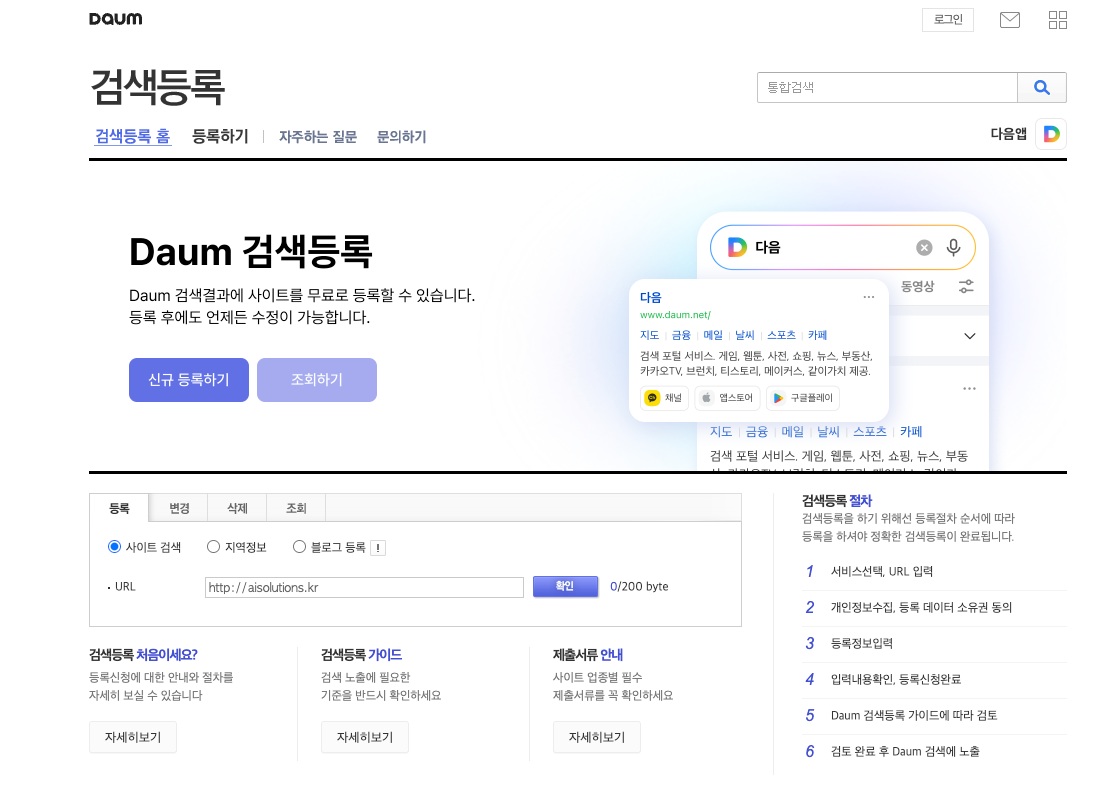Open the 검색등록 홈 menu

tap(133, 136)
